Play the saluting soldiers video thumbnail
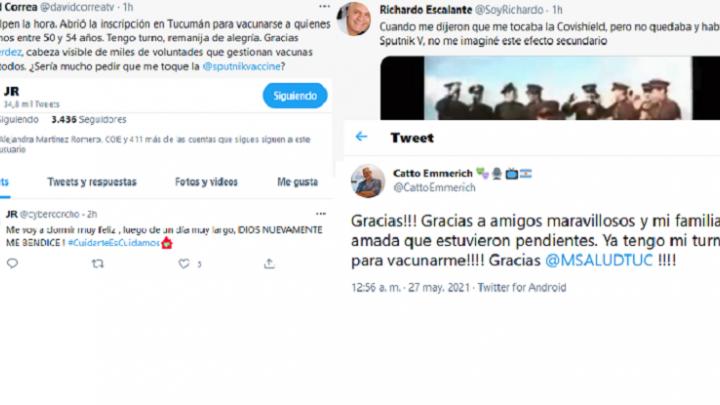Image resolution: width=720 pixels, height=405 pixels. 550,88
